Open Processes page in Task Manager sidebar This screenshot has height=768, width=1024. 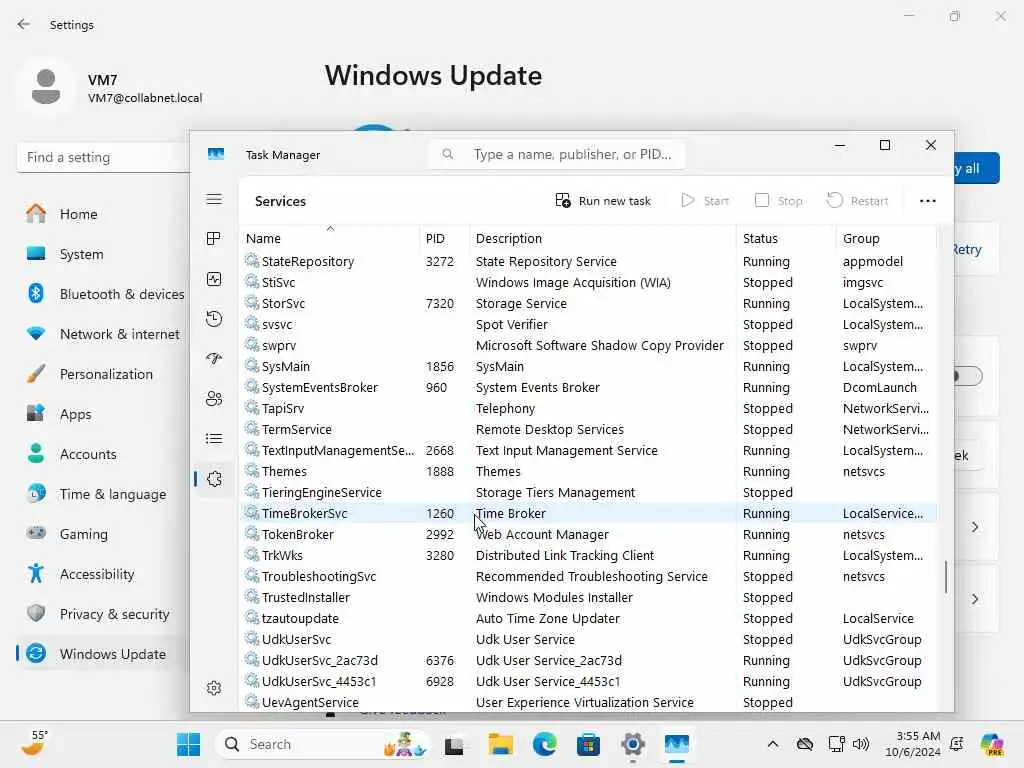pyautogui.click(x=214, y=239)
